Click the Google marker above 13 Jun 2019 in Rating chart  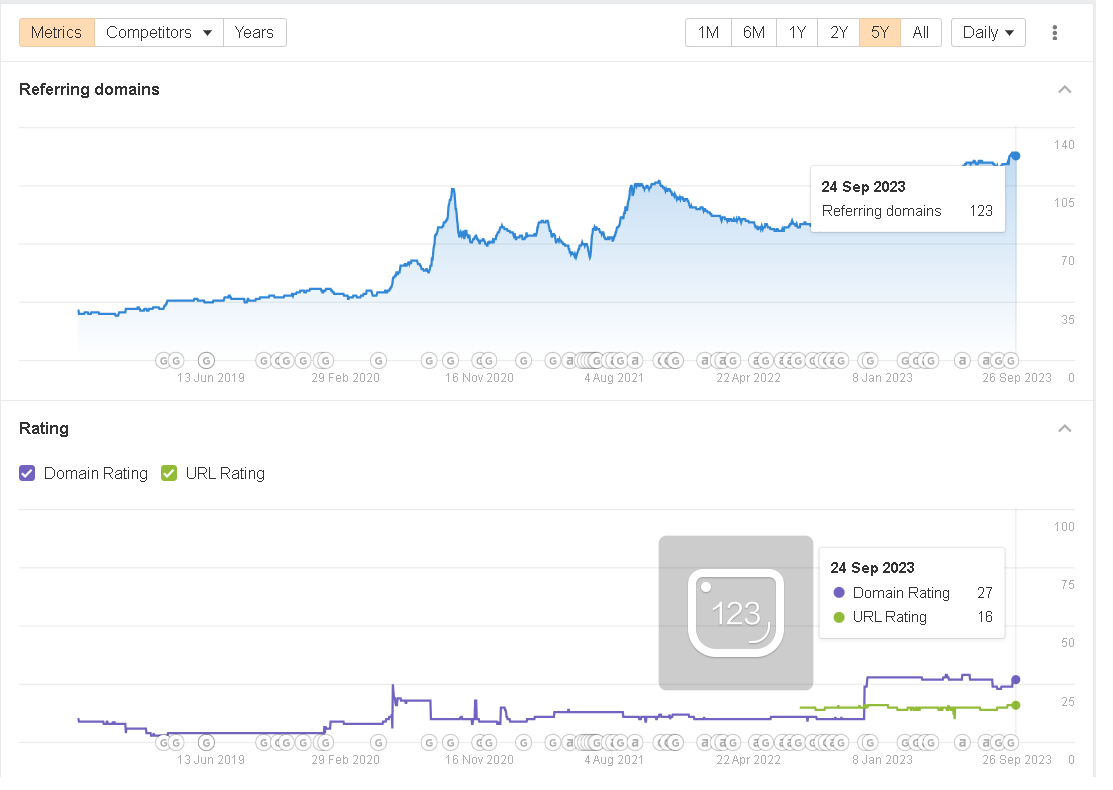pos(206,742)
